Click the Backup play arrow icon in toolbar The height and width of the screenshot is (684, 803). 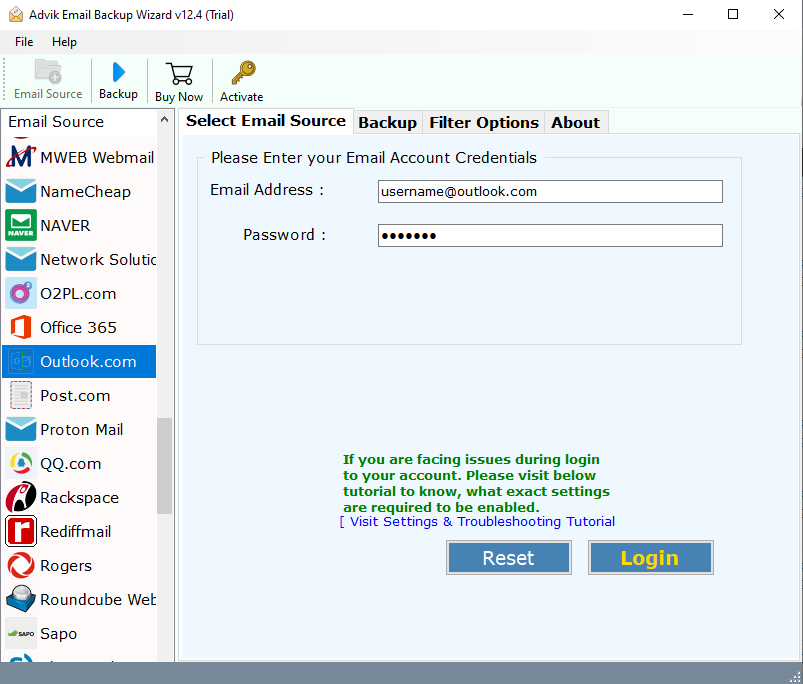pyautogui.click(x=118, y=72)
